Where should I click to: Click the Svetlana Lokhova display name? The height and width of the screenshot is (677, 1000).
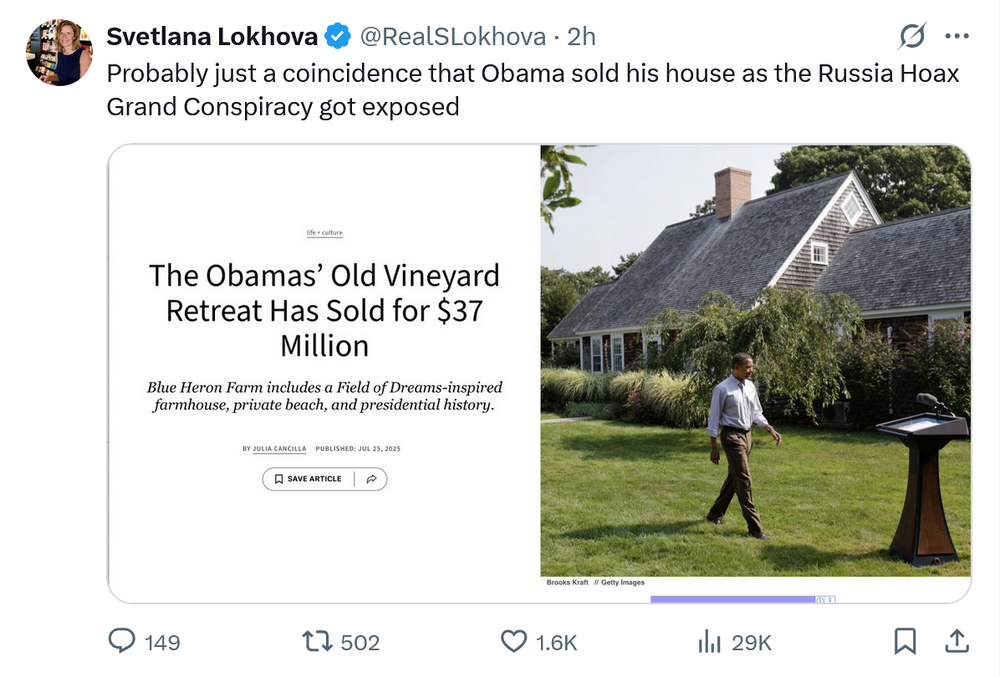tap(212, 37)
